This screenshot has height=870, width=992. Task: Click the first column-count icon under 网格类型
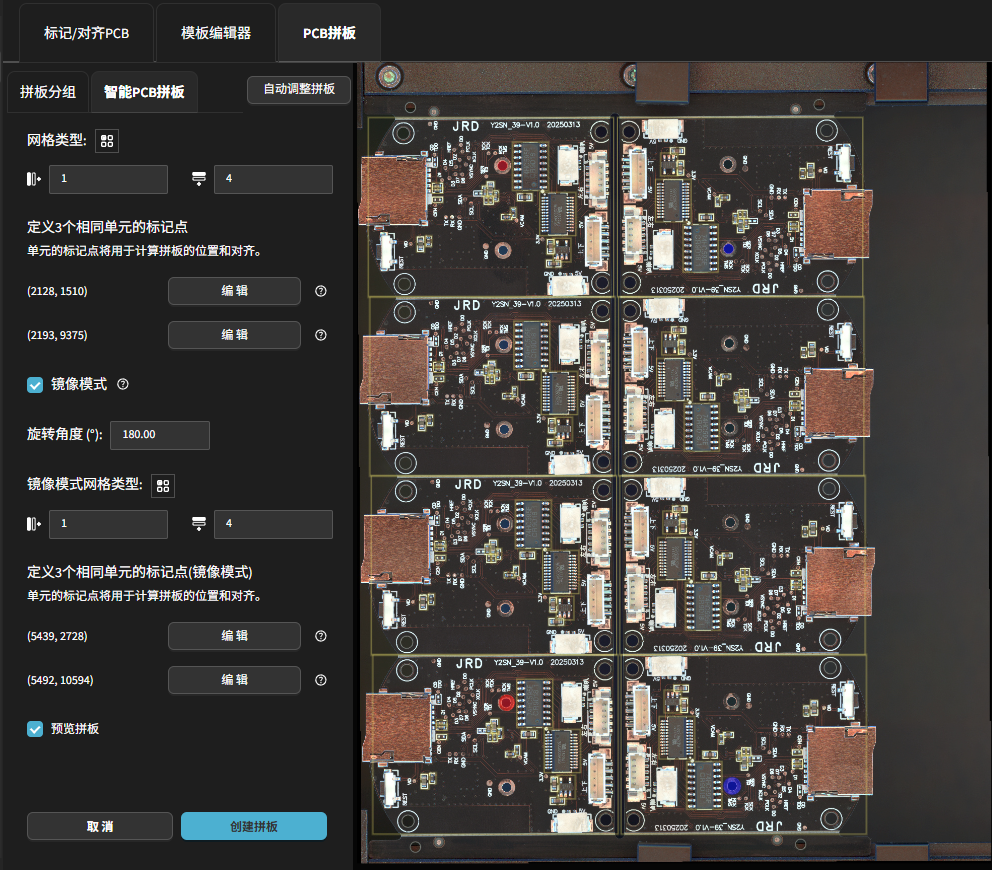coord(35,179)
